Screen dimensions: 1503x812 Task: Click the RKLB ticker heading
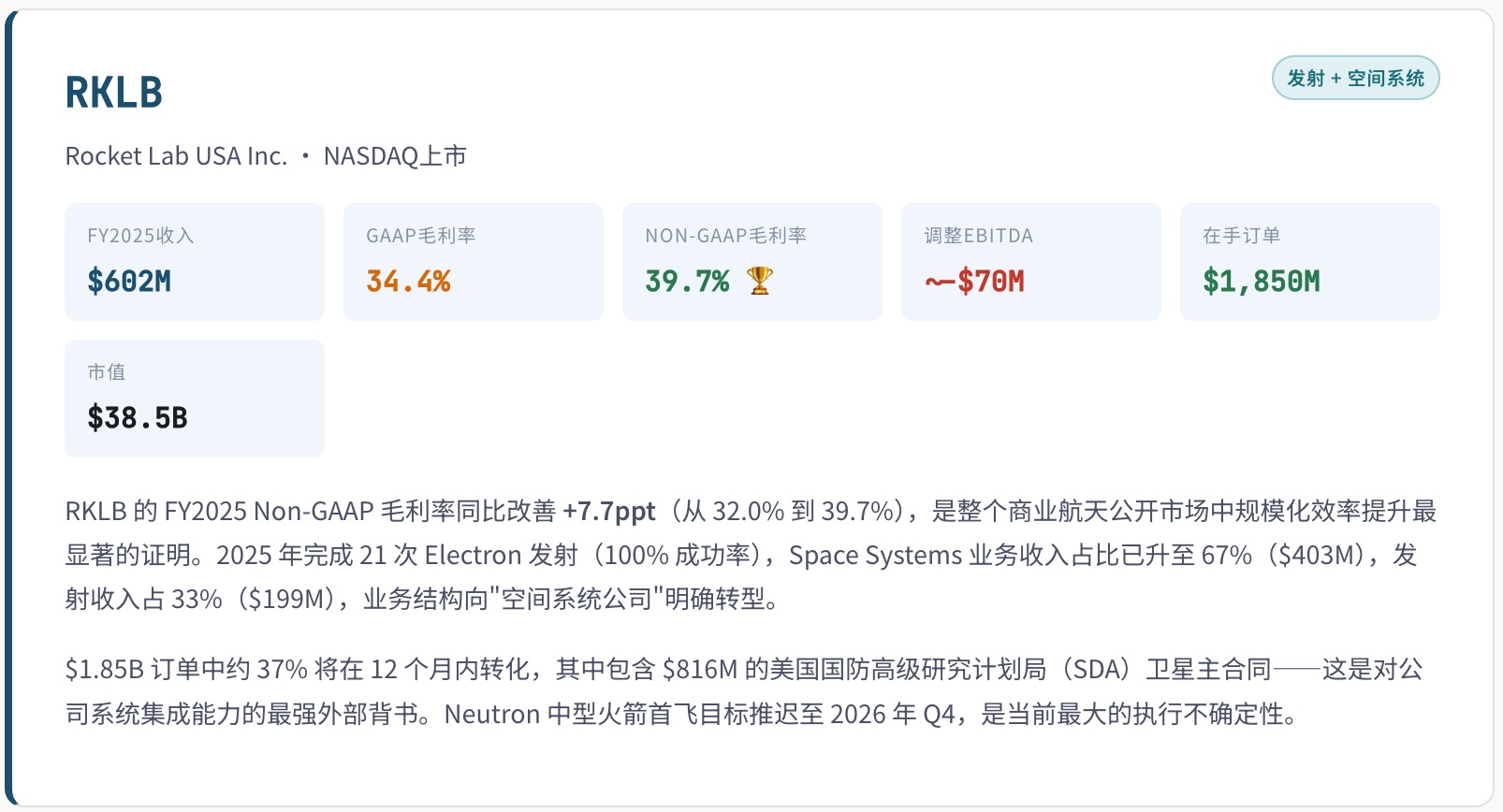pos(114,93)
